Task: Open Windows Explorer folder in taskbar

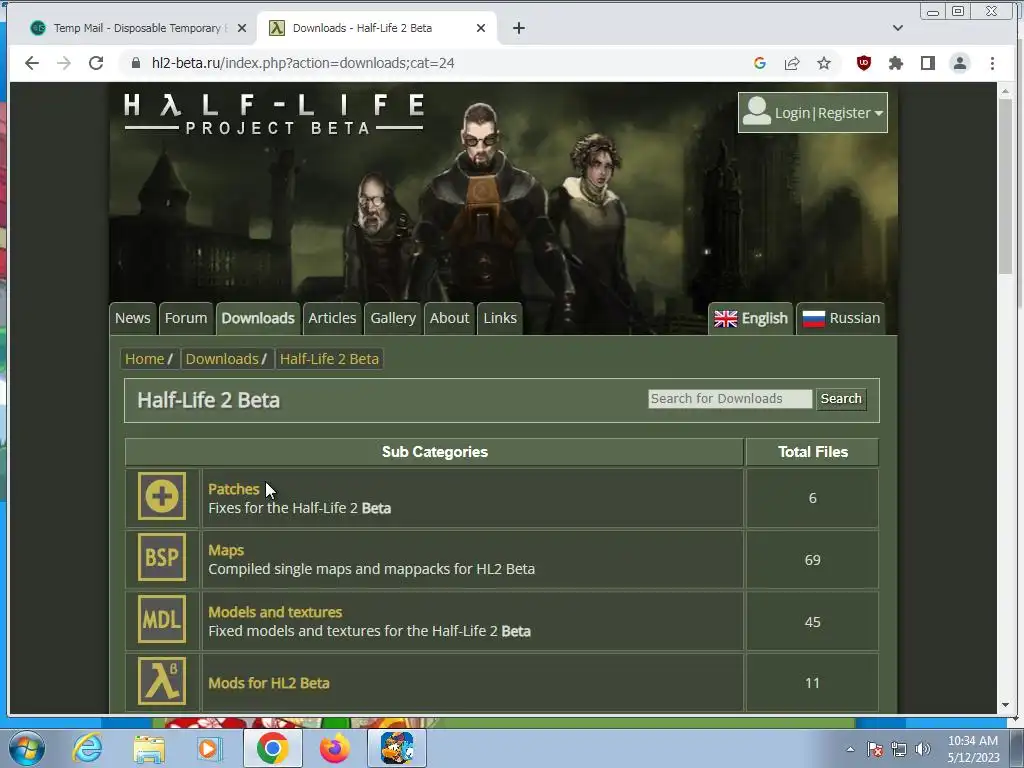Action: [149, 748]
